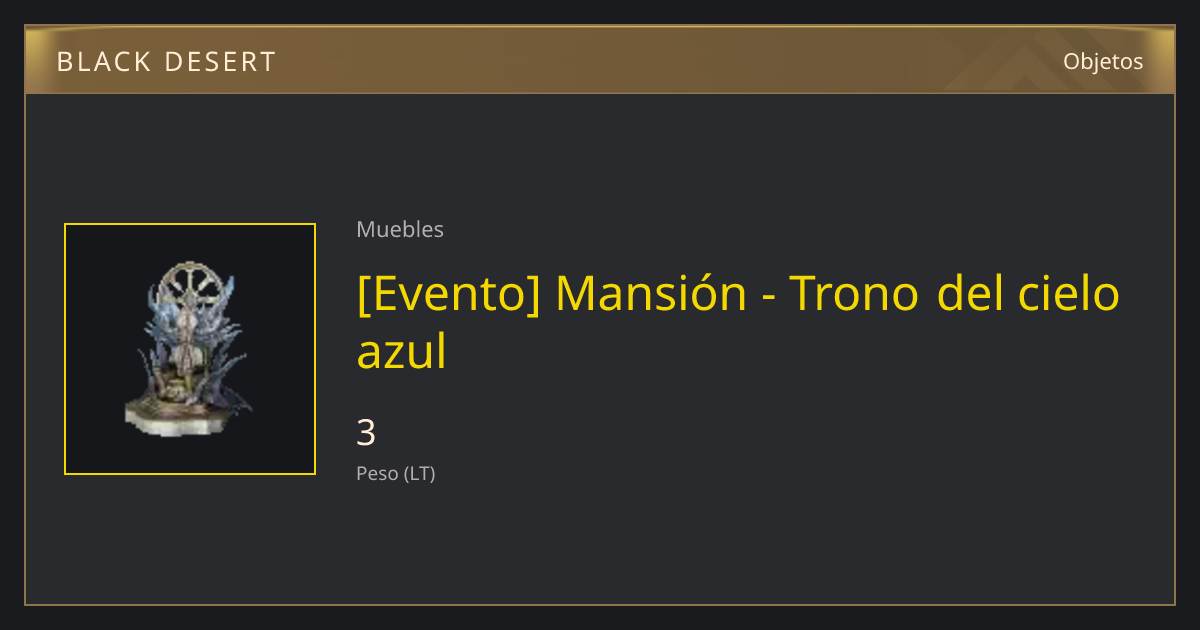Go to the BLACK DESERT home title
This screenshot has width=1200, height=630.
(x=166, y=62)
